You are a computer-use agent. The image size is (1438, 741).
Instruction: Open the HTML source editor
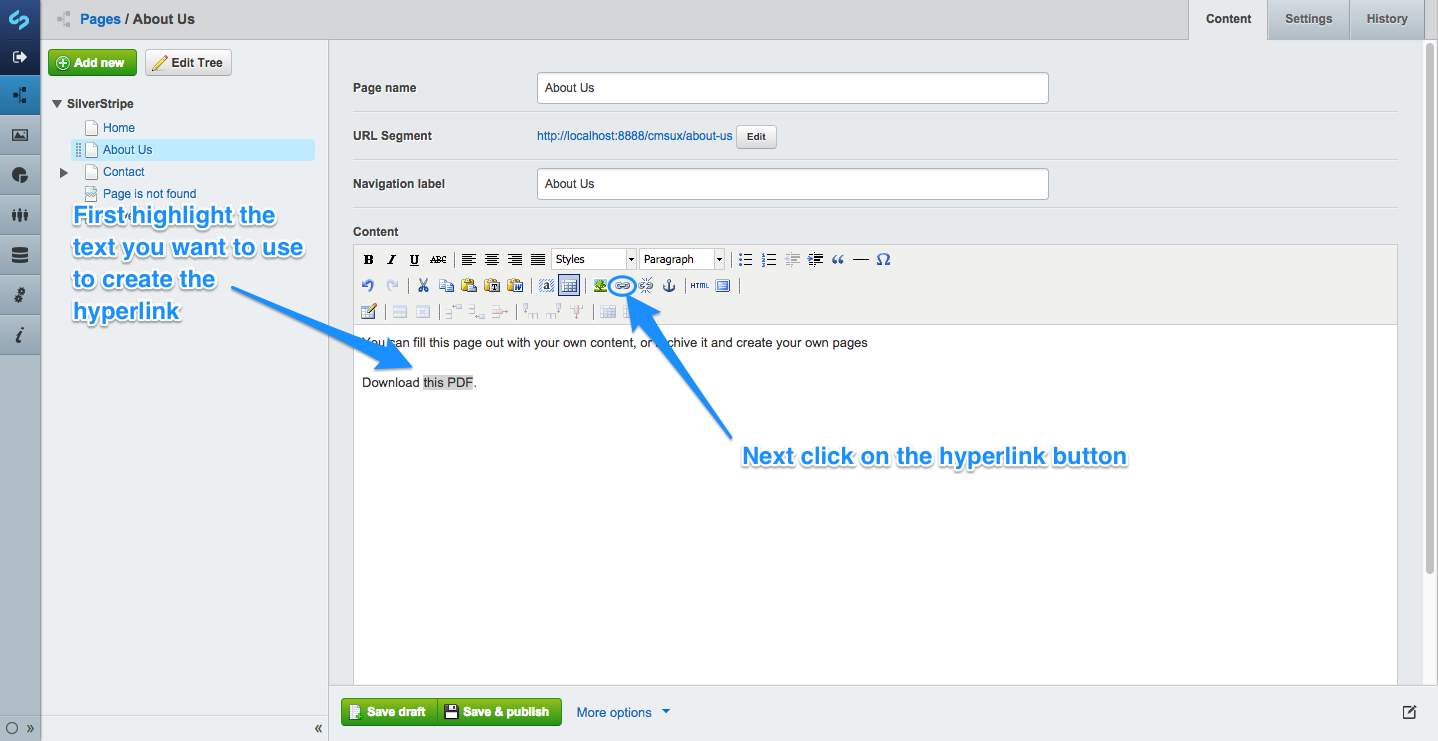click(698, 285)
